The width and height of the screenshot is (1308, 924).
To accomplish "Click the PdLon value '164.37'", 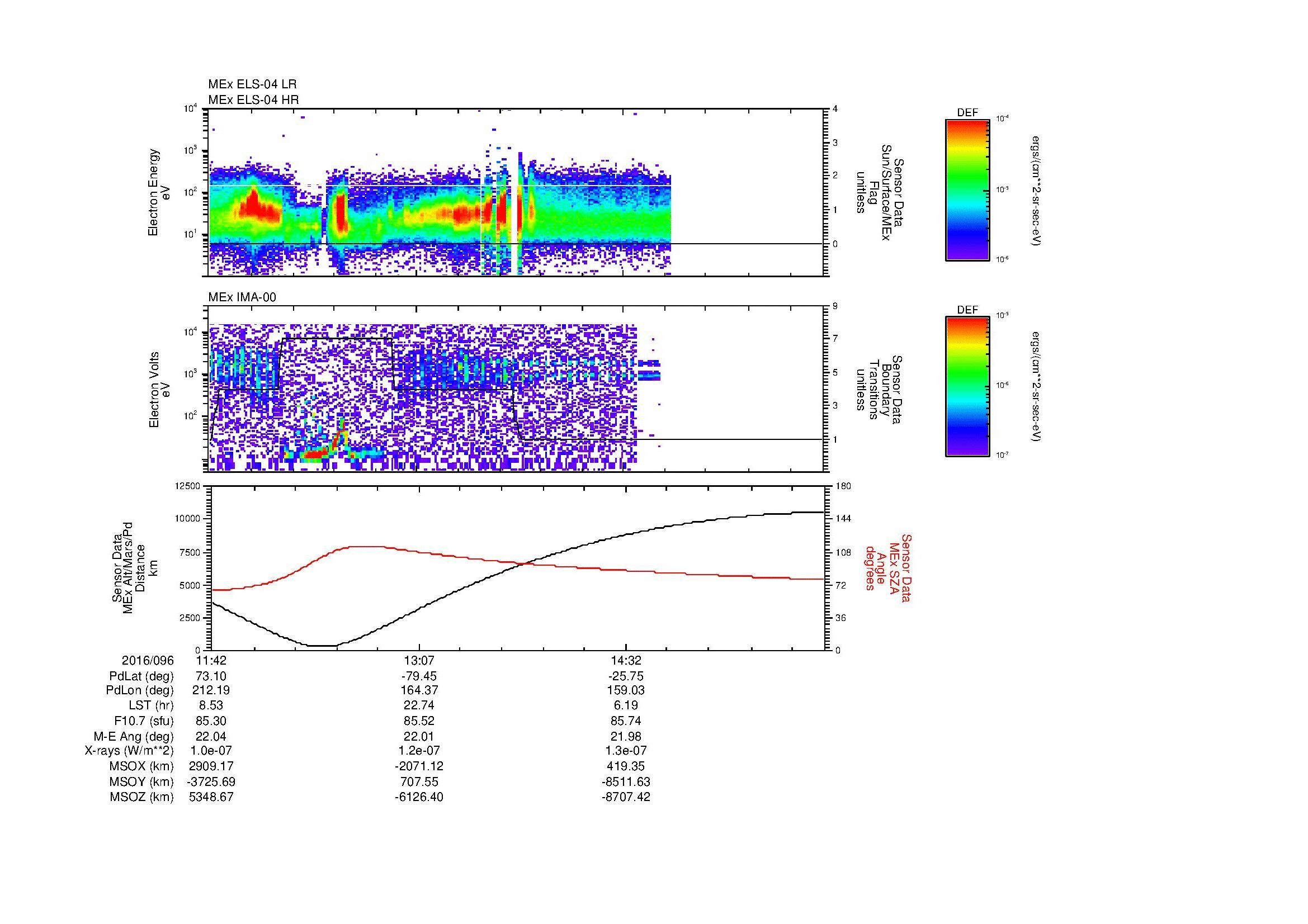I will [419, 690].
